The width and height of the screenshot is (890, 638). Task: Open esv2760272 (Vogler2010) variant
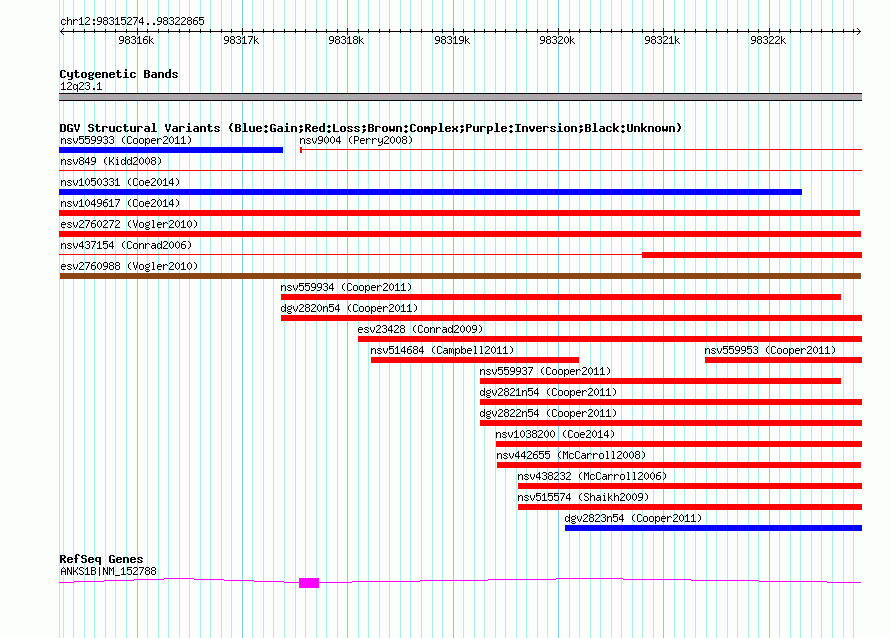click(x=129, y=224)
